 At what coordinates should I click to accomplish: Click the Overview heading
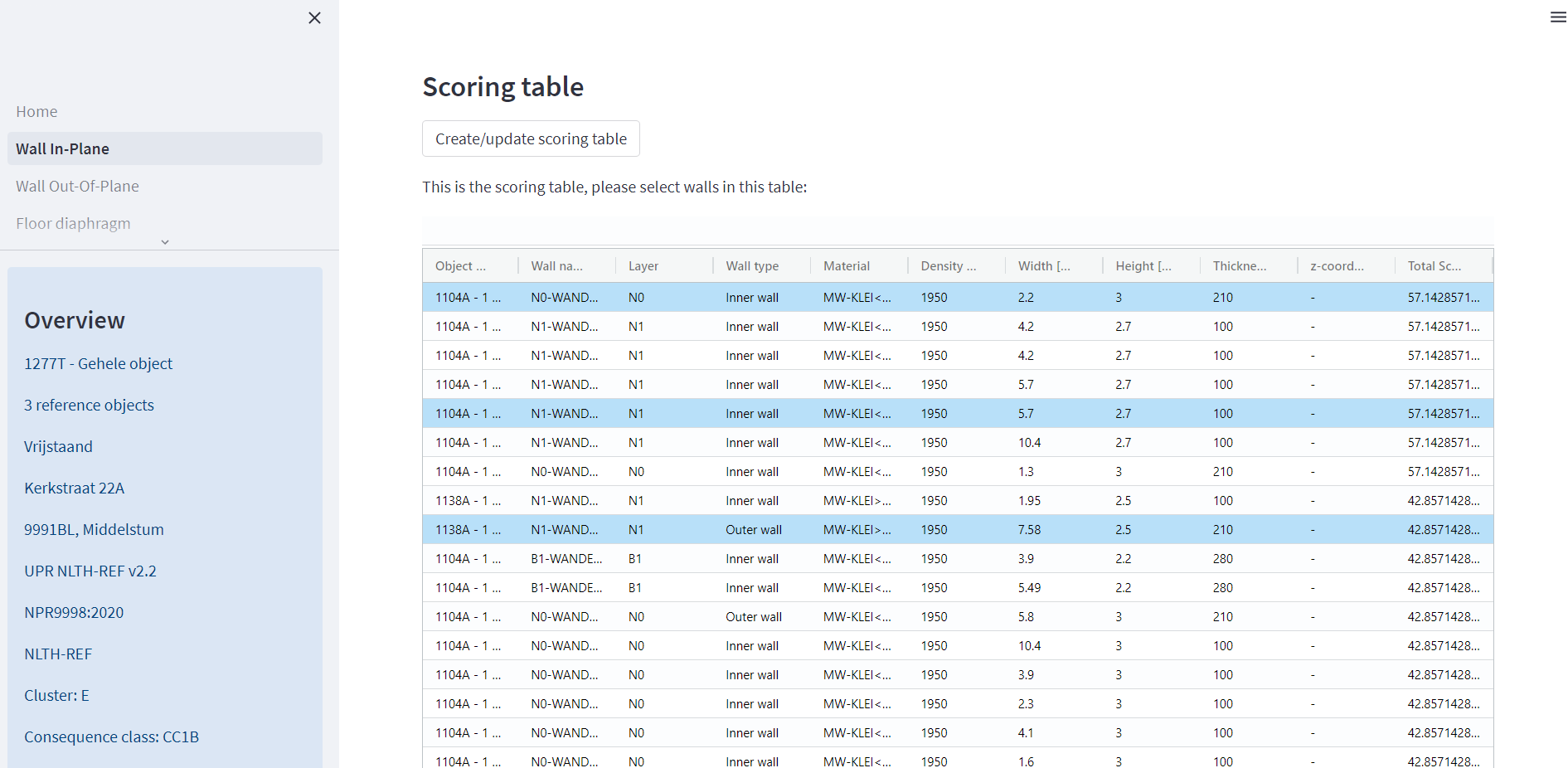(75, 320)
